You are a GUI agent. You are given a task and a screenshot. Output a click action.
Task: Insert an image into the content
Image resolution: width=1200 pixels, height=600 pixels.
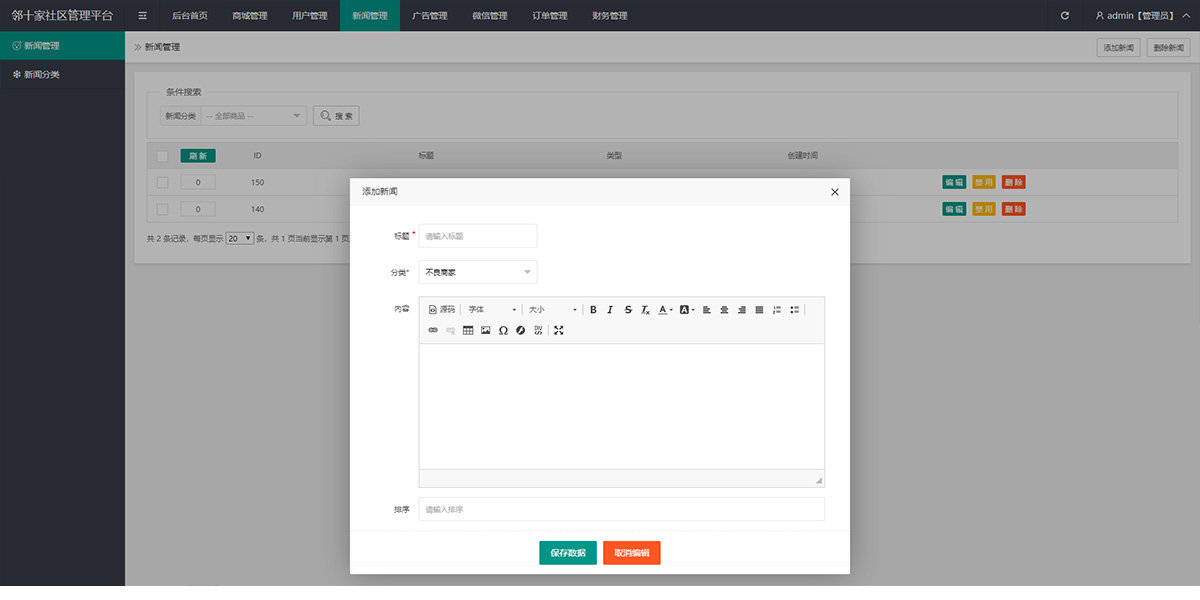[486, 330]
